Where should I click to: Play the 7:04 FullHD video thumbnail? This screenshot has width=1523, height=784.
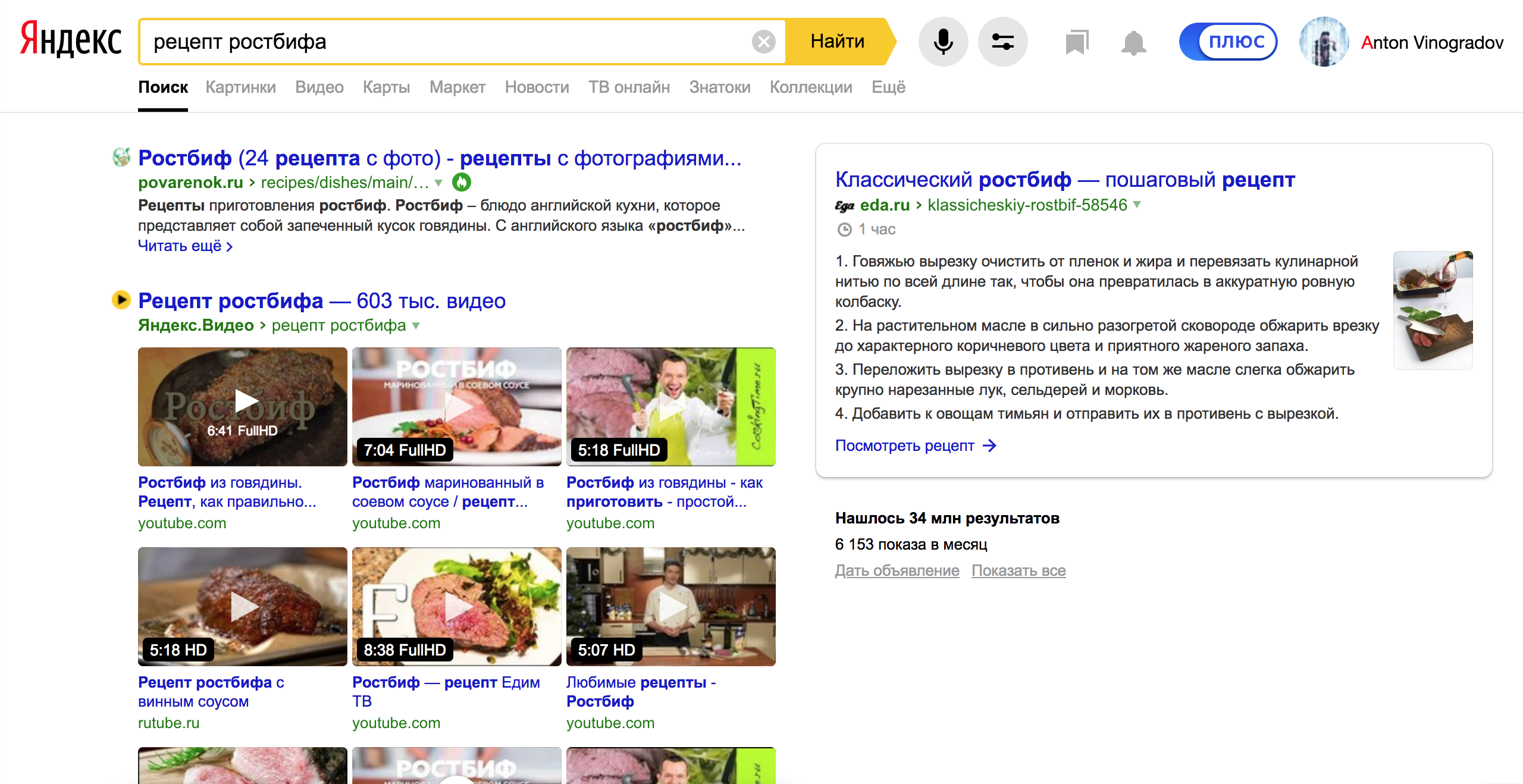pyautogui.click(x=456, y=407)
